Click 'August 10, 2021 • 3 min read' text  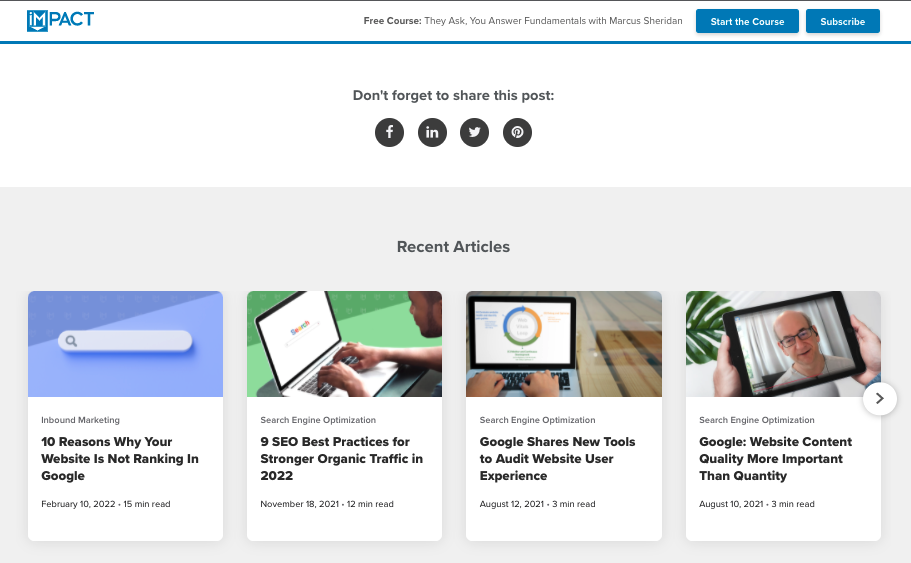(756, 504)
